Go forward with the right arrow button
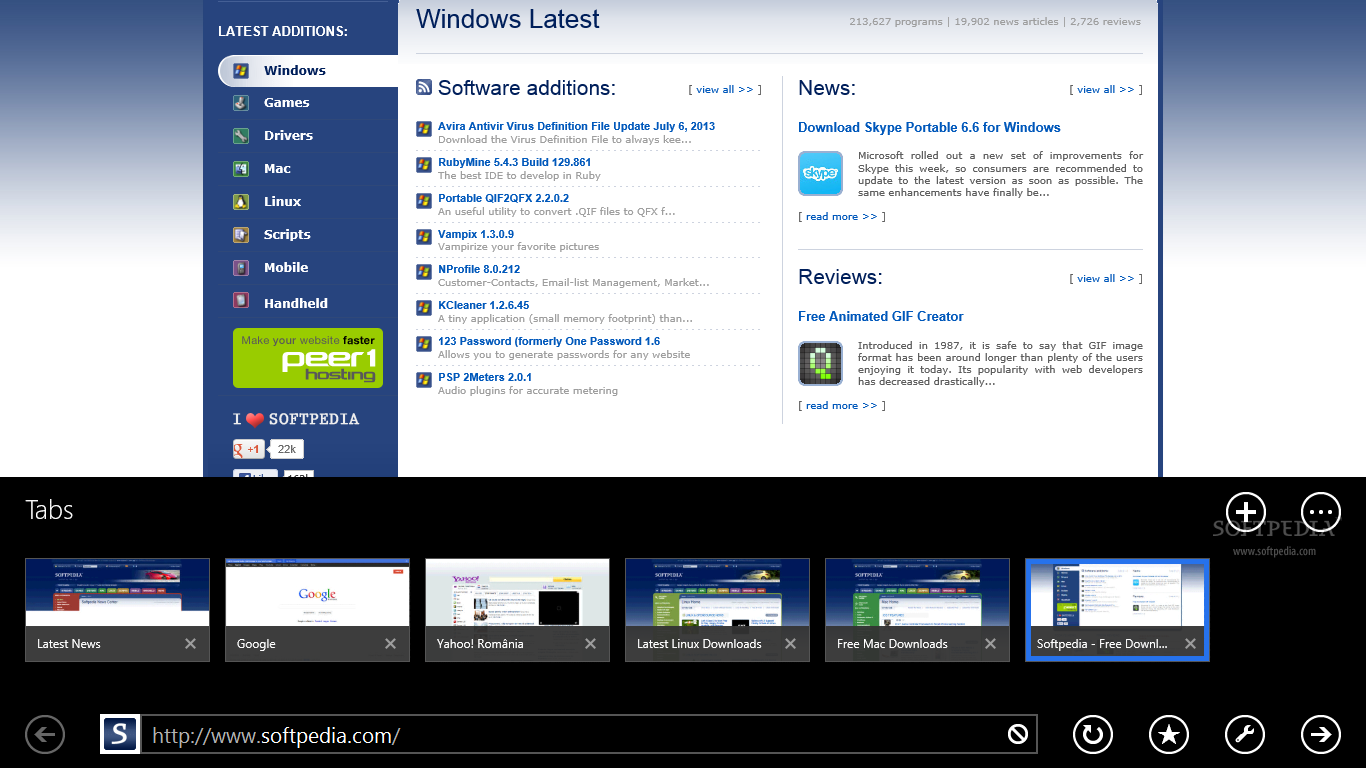This screenshot has width=1366, height=768. (1320, 735)
